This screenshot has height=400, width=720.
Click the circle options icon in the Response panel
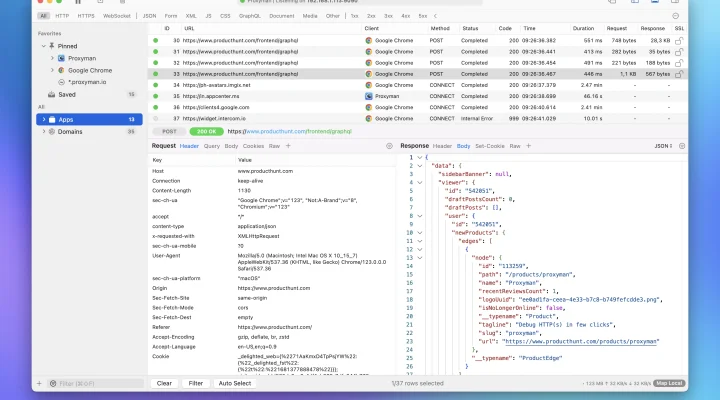tap(682, 146)
